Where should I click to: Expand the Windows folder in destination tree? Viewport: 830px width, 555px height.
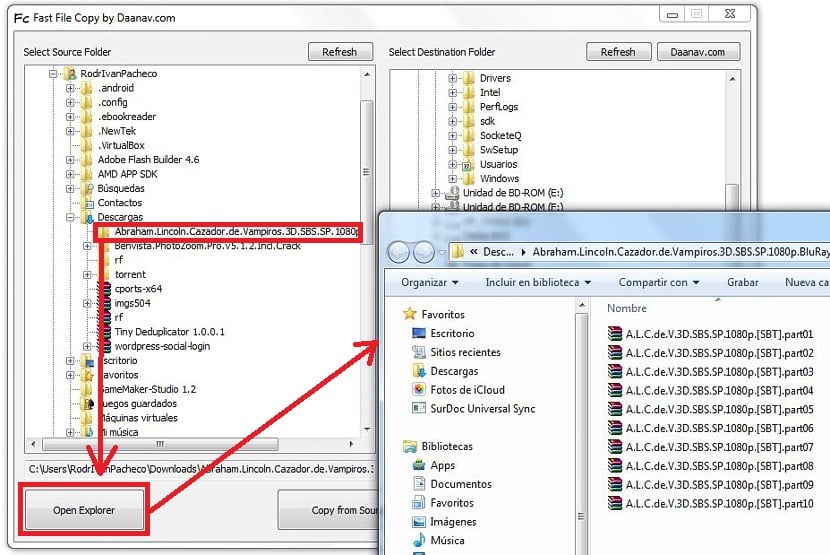point(452,178)
